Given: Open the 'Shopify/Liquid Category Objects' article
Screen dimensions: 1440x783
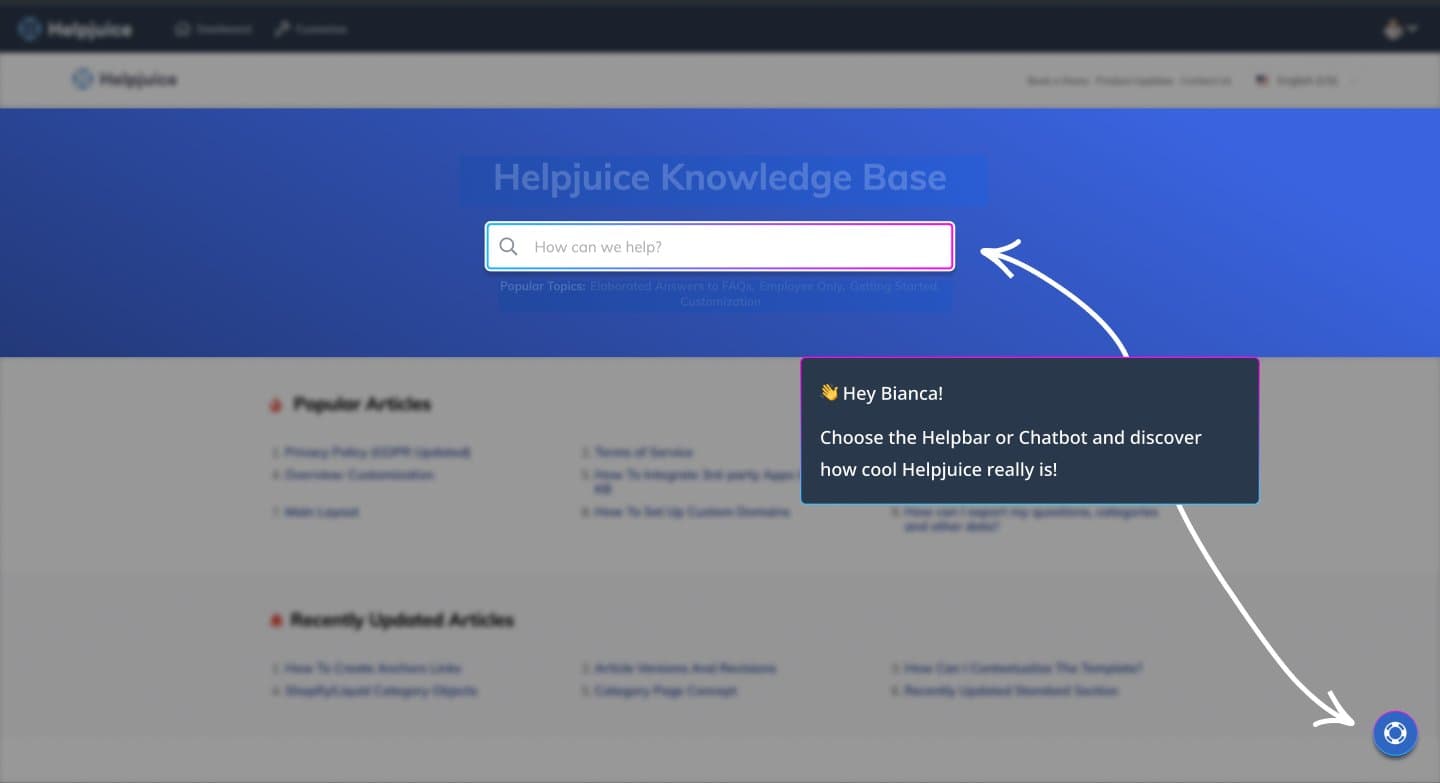Looking at the screenshot, I should coord(381,691).
